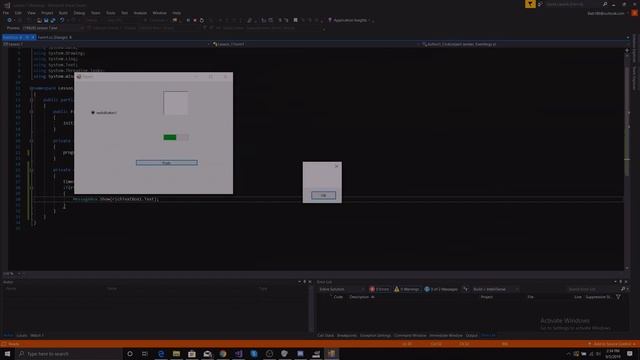This screenshot has height=360, width=640.
Task: Open the File menu
Action: tap(6, 13)
